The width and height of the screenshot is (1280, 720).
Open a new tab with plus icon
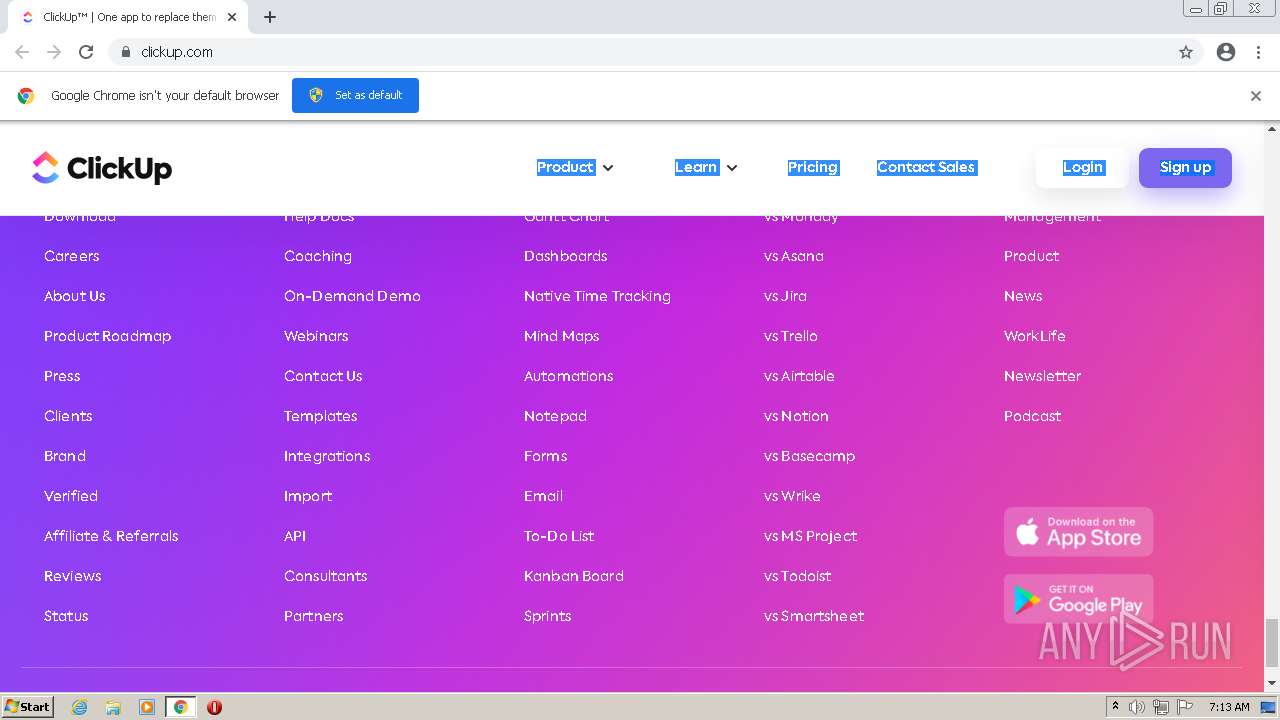pos(270,17)
